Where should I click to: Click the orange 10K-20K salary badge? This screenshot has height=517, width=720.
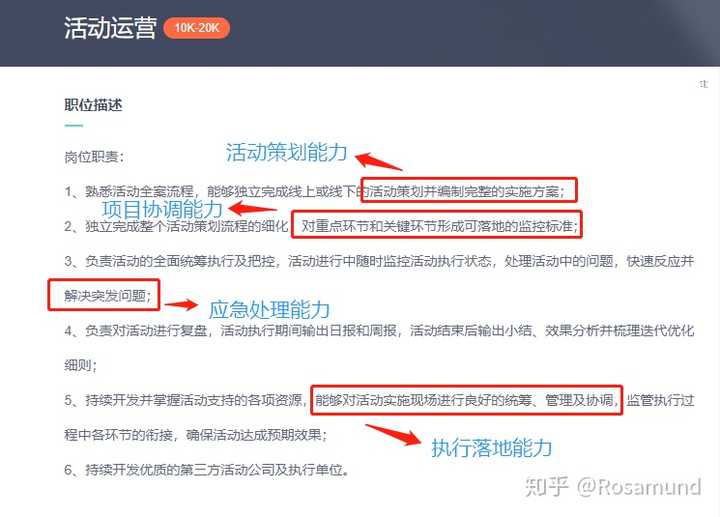(197, 28)
